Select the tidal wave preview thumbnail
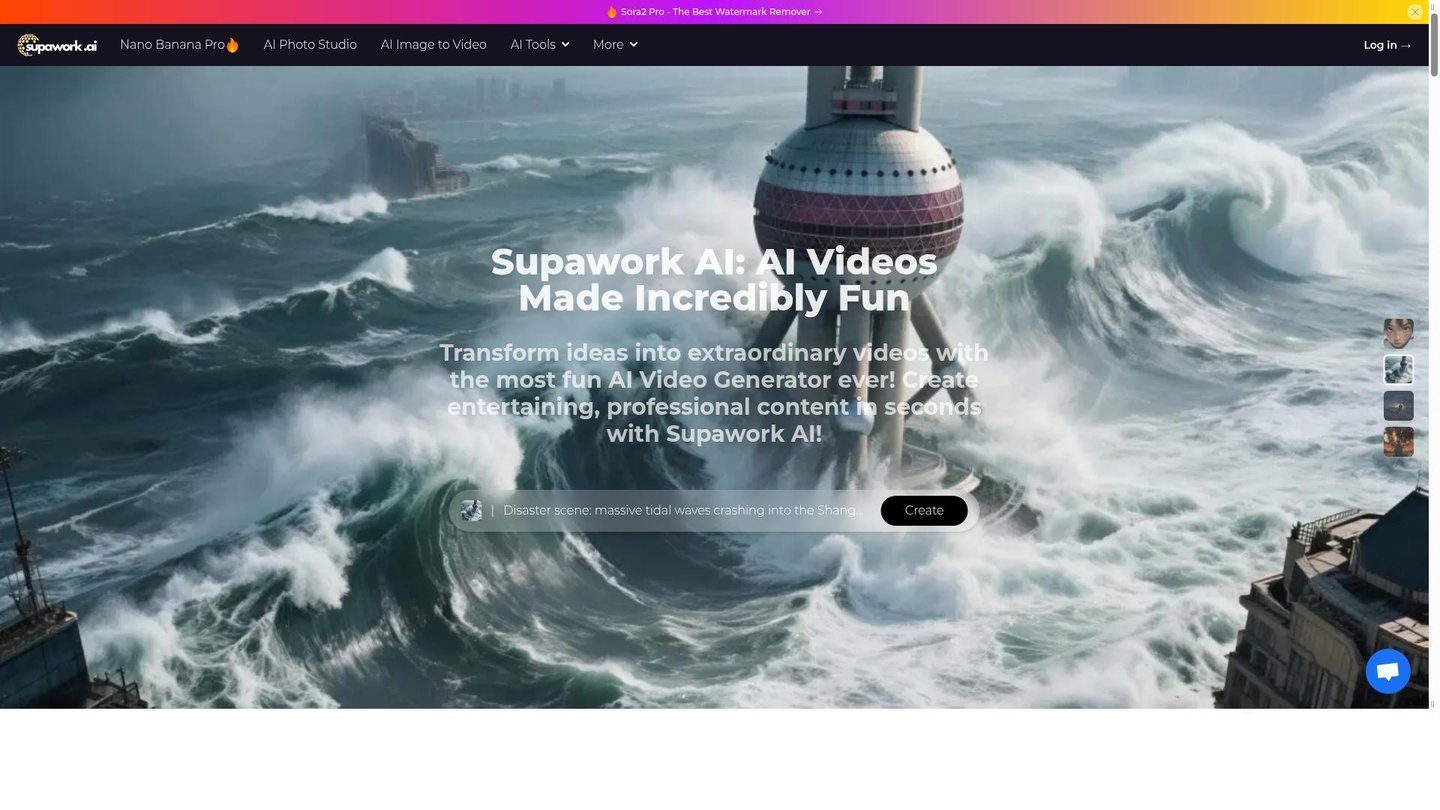The width and height of the screenshot is (1440, 810). tap(1399, 370)
